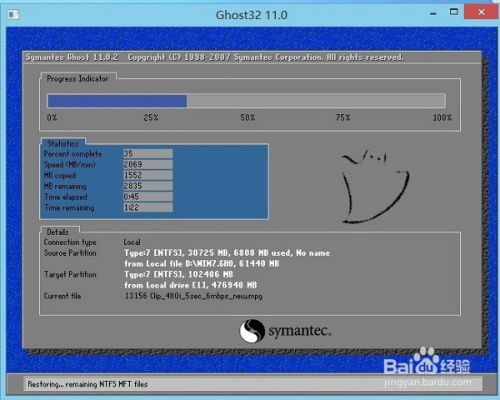
Task: Click the Speed (MB/min) value 2069
Action: pos(148,164)
